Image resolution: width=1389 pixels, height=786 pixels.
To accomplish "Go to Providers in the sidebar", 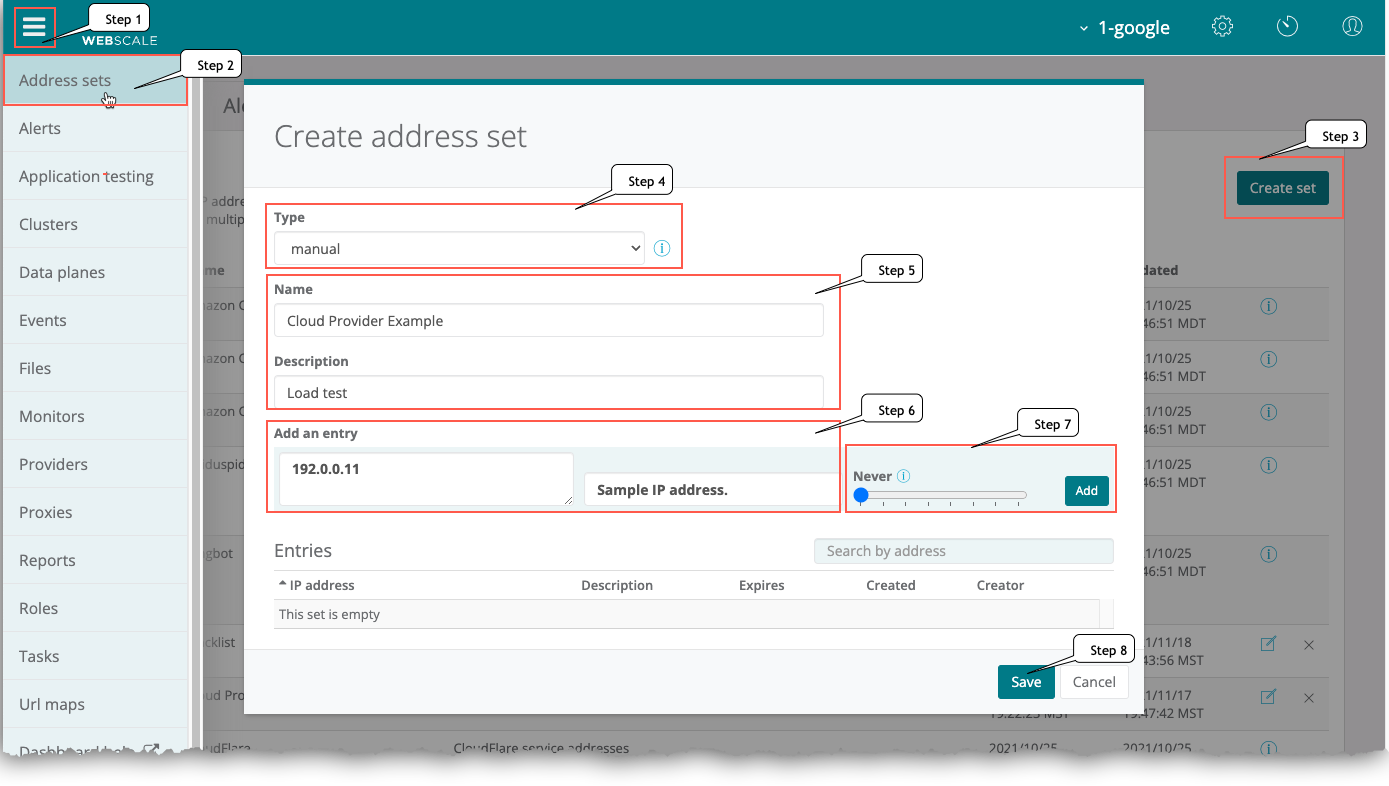I will 53,464.
